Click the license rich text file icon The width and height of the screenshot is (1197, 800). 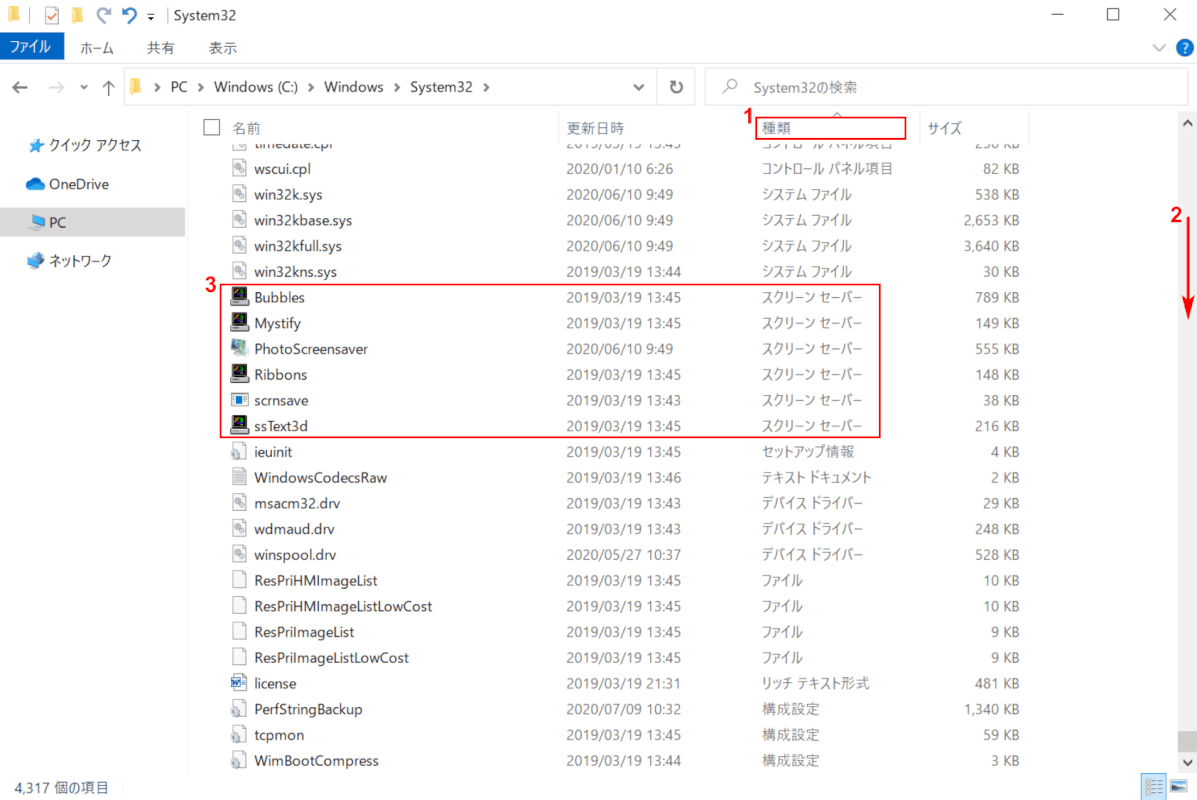(x=239, y=683)
